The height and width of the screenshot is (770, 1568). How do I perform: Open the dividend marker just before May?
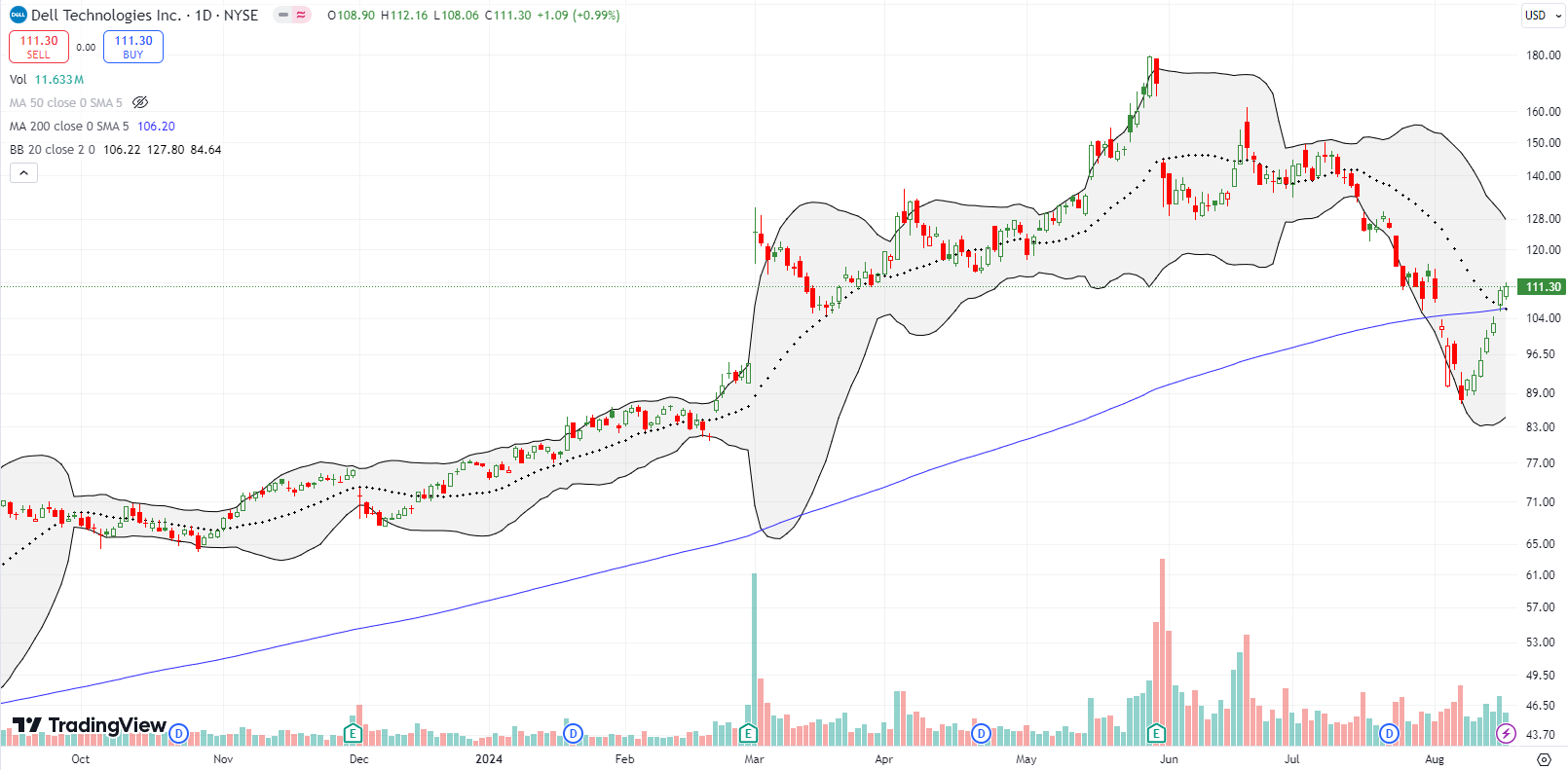click(981, 733)
